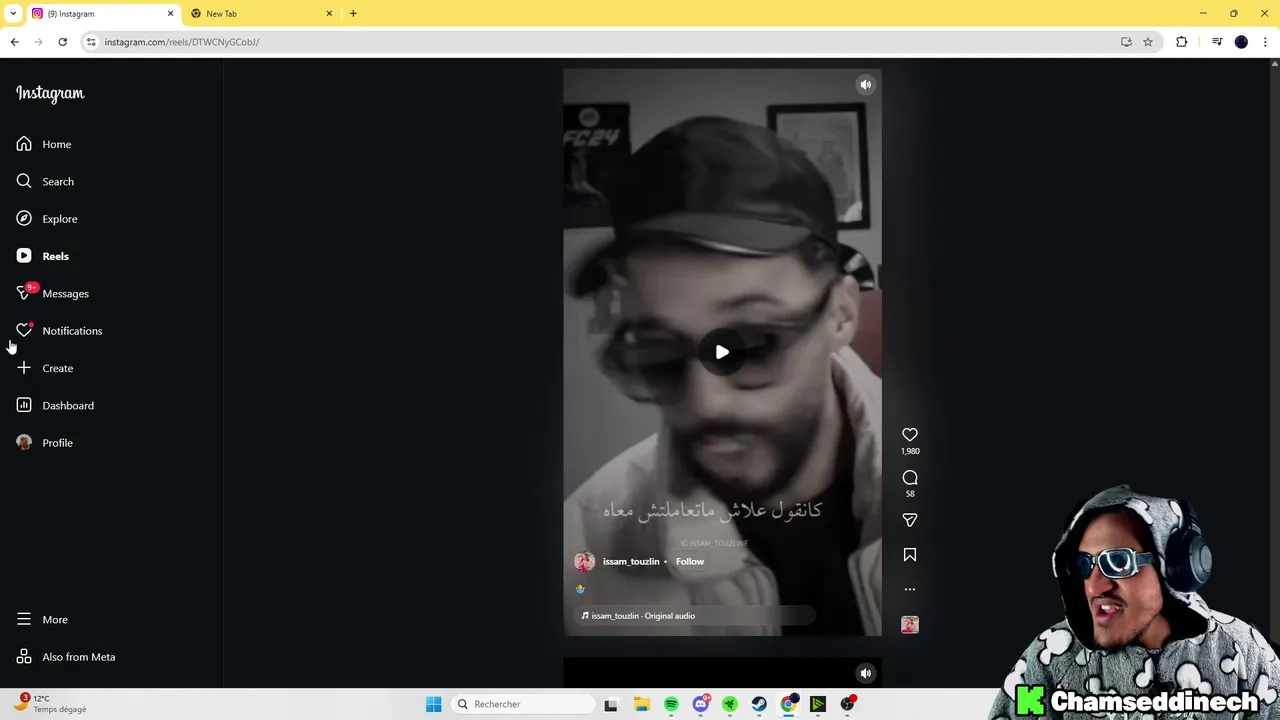Open Reels from the sidebar

44,256
